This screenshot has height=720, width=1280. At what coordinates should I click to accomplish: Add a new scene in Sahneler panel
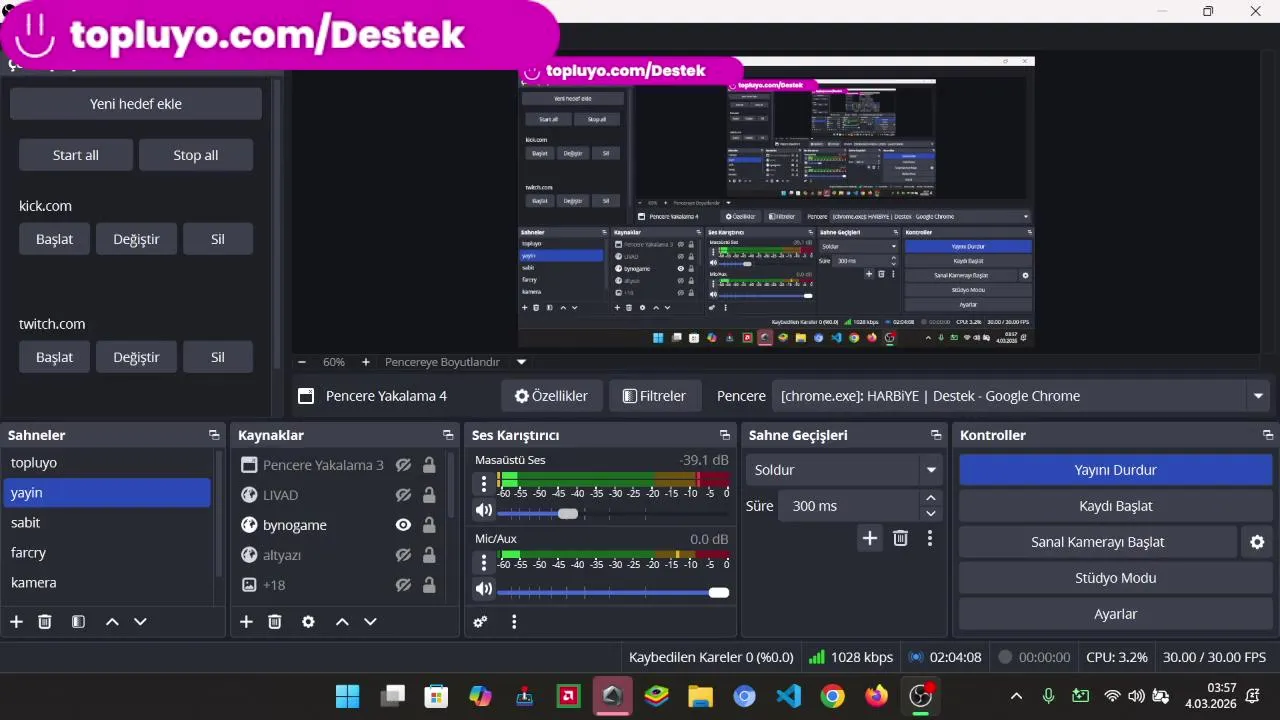(16, 622)
